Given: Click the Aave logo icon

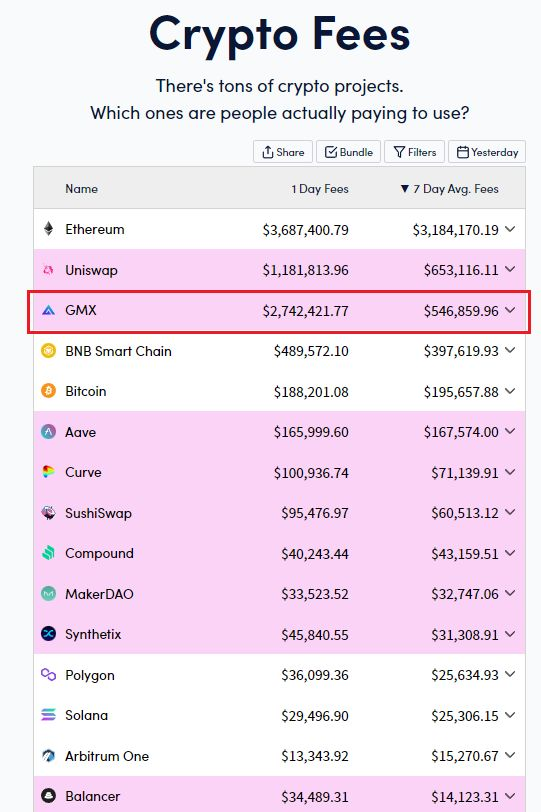Looking at the screenshot, I should click(x=48, y=431).
